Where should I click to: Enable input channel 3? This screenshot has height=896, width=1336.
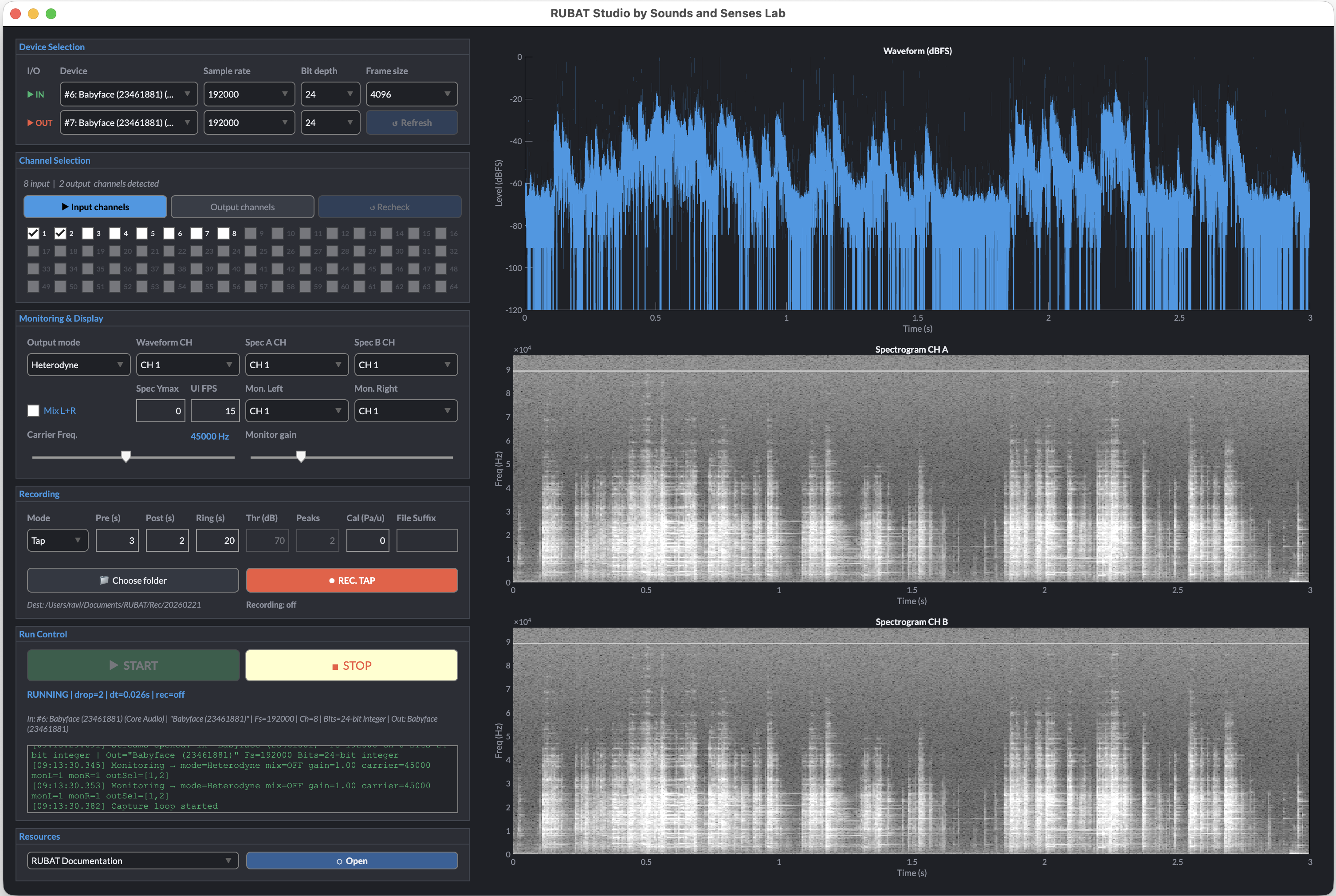(x=88, y=233)
